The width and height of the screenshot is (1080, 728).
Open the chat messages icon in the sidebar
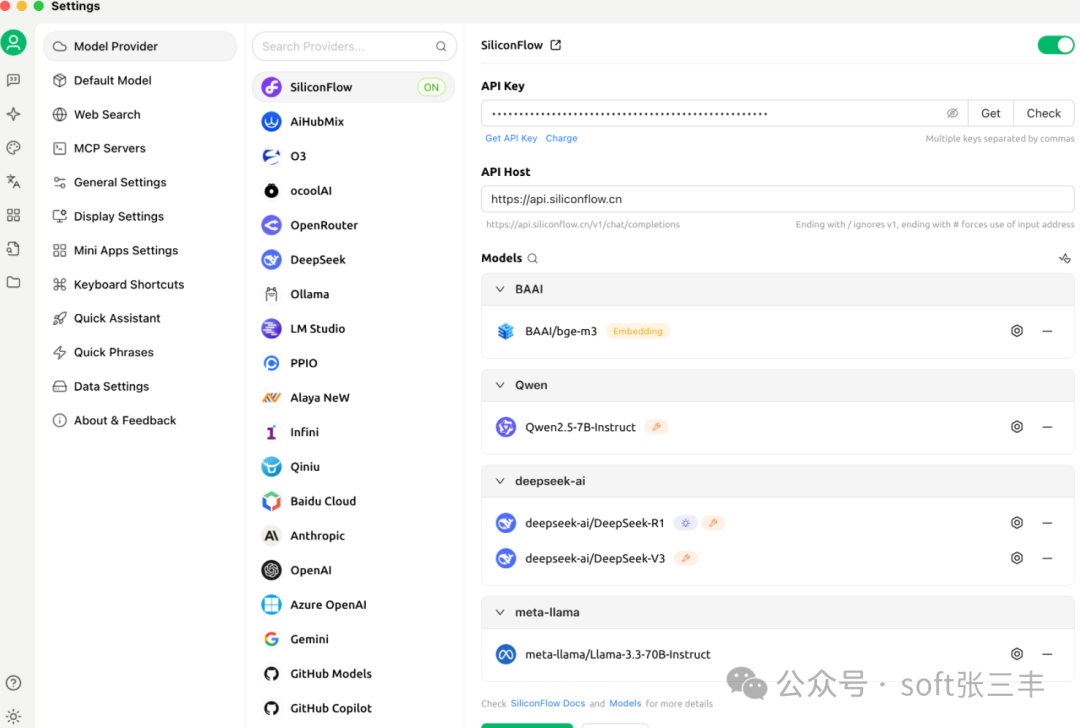tap(14, 78)
